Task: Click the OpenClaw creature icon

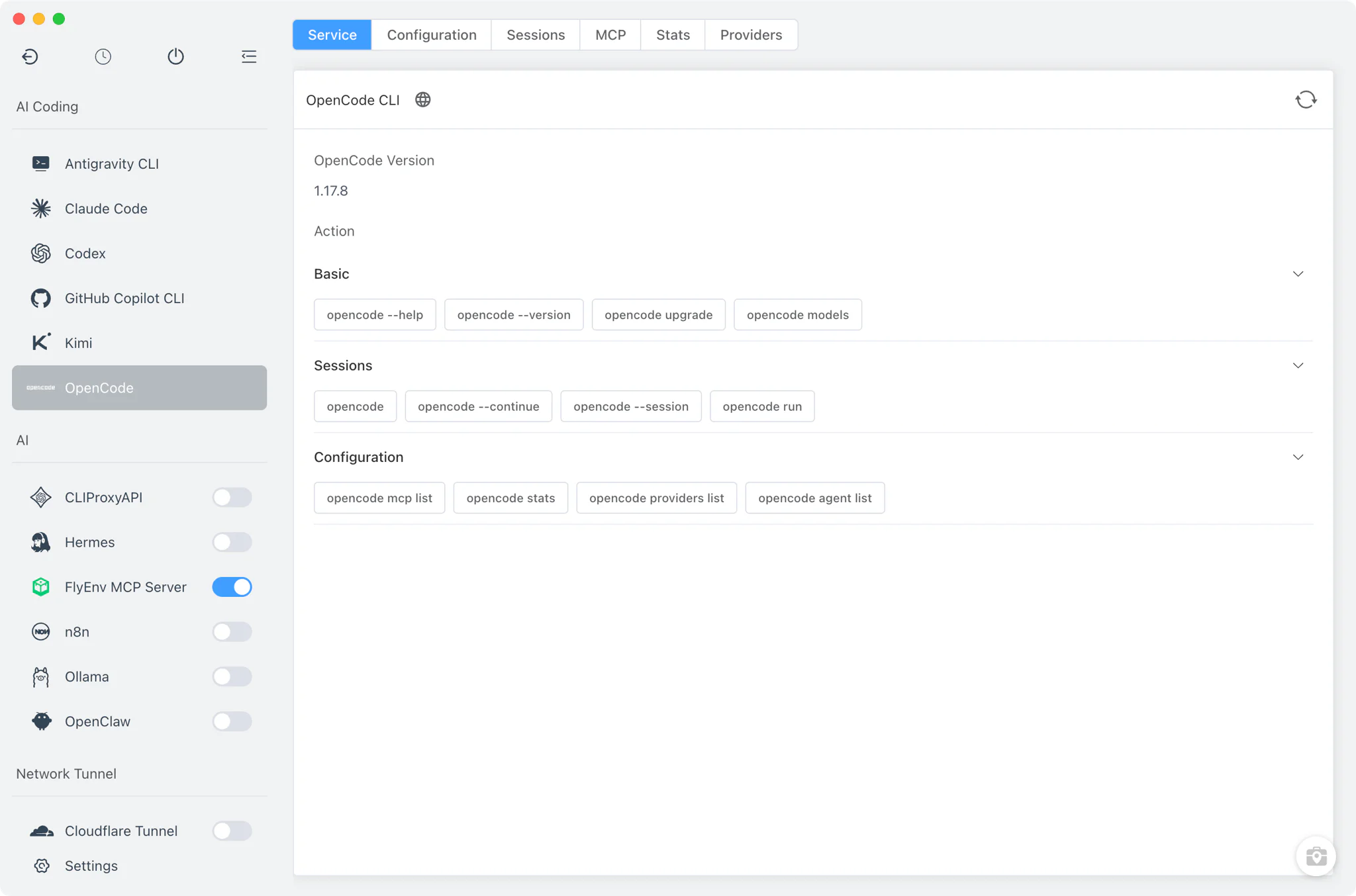Action: (x=41, y=721)
